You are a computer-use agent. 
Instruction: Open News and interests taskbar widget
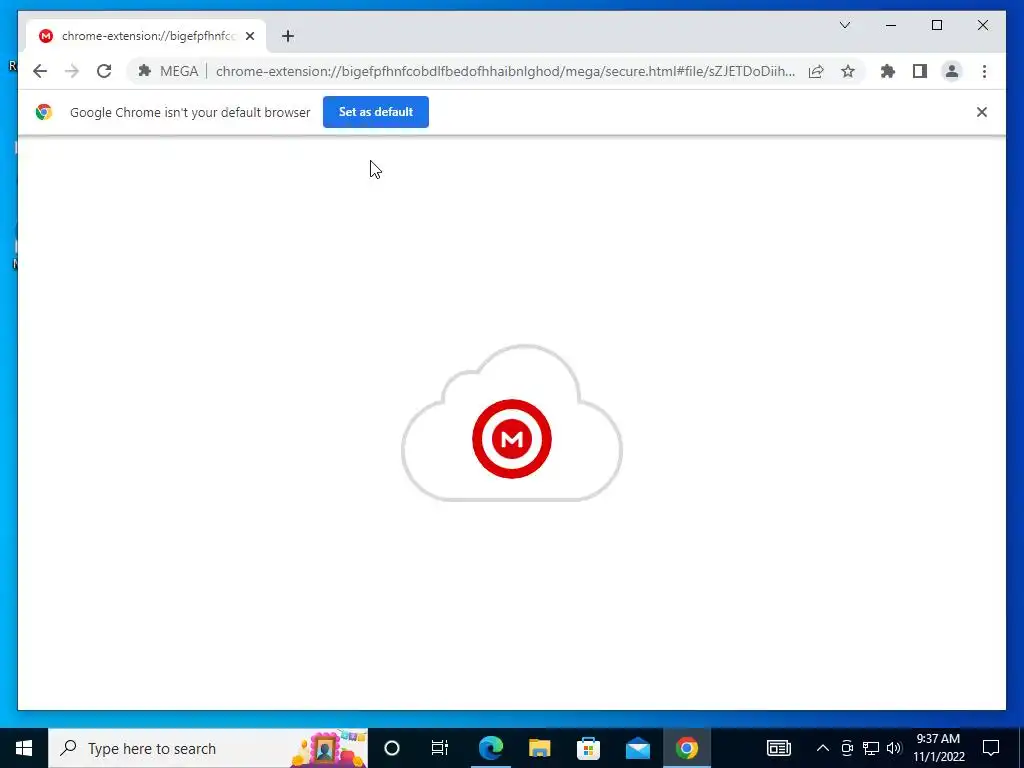pyautogui.click(x=778, y=748)
